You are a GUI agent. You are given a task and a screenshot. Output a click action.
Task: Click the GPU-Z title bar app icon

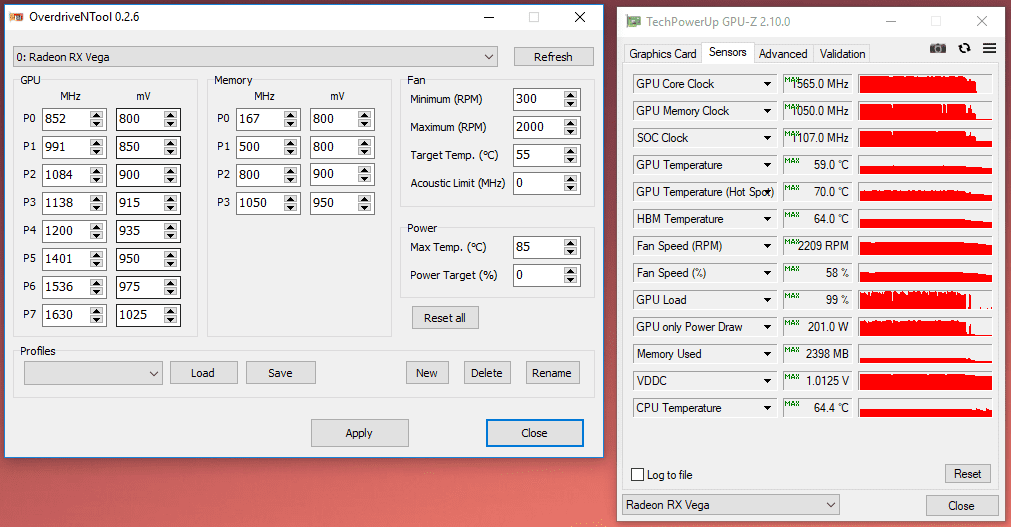point(634,22)
